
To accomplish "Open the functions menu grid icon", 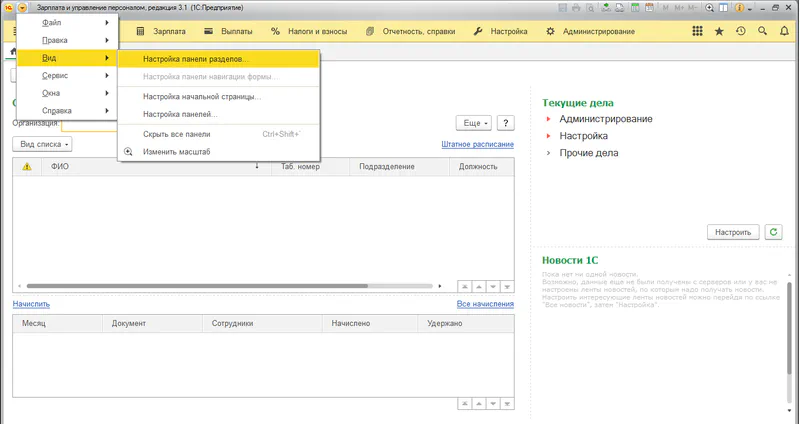I will (696, 31).
